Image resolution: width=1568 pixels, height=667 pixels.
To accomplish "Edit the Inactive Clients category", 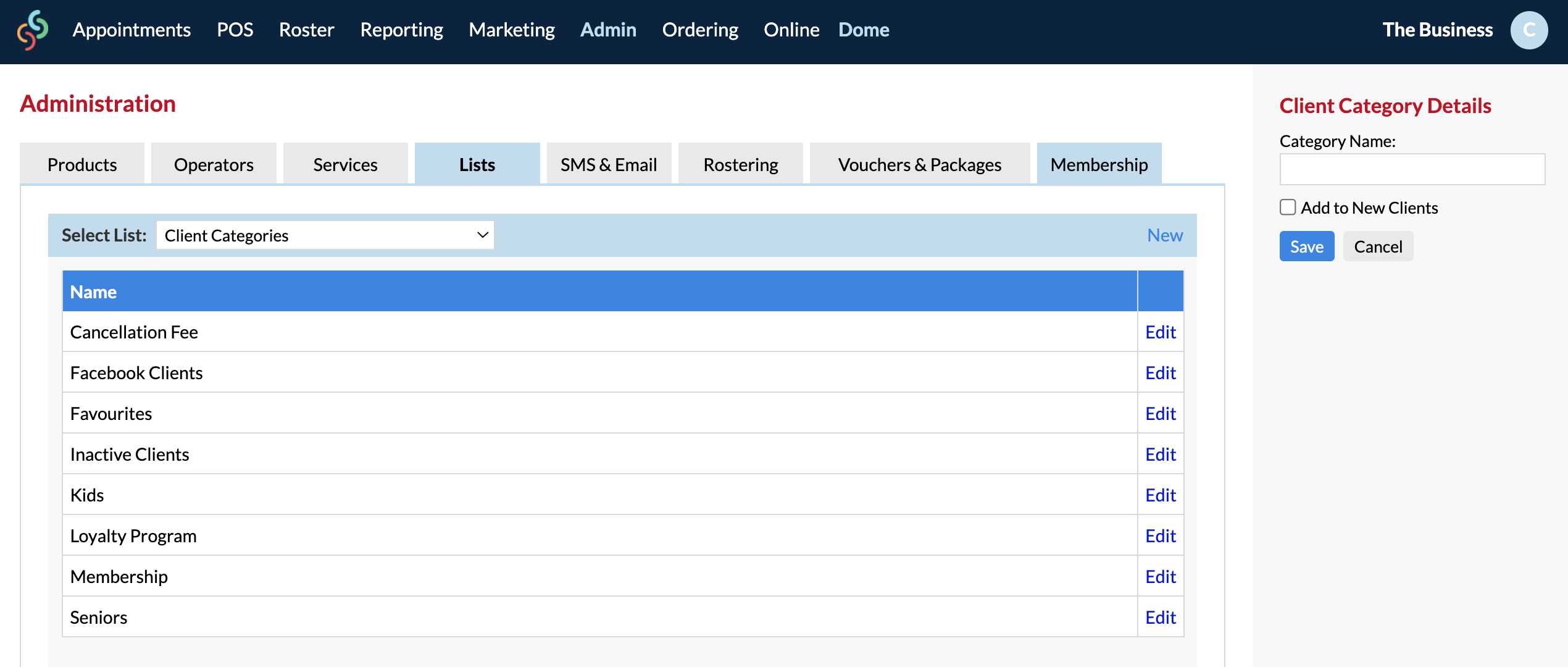I will tap(1161, 455).
